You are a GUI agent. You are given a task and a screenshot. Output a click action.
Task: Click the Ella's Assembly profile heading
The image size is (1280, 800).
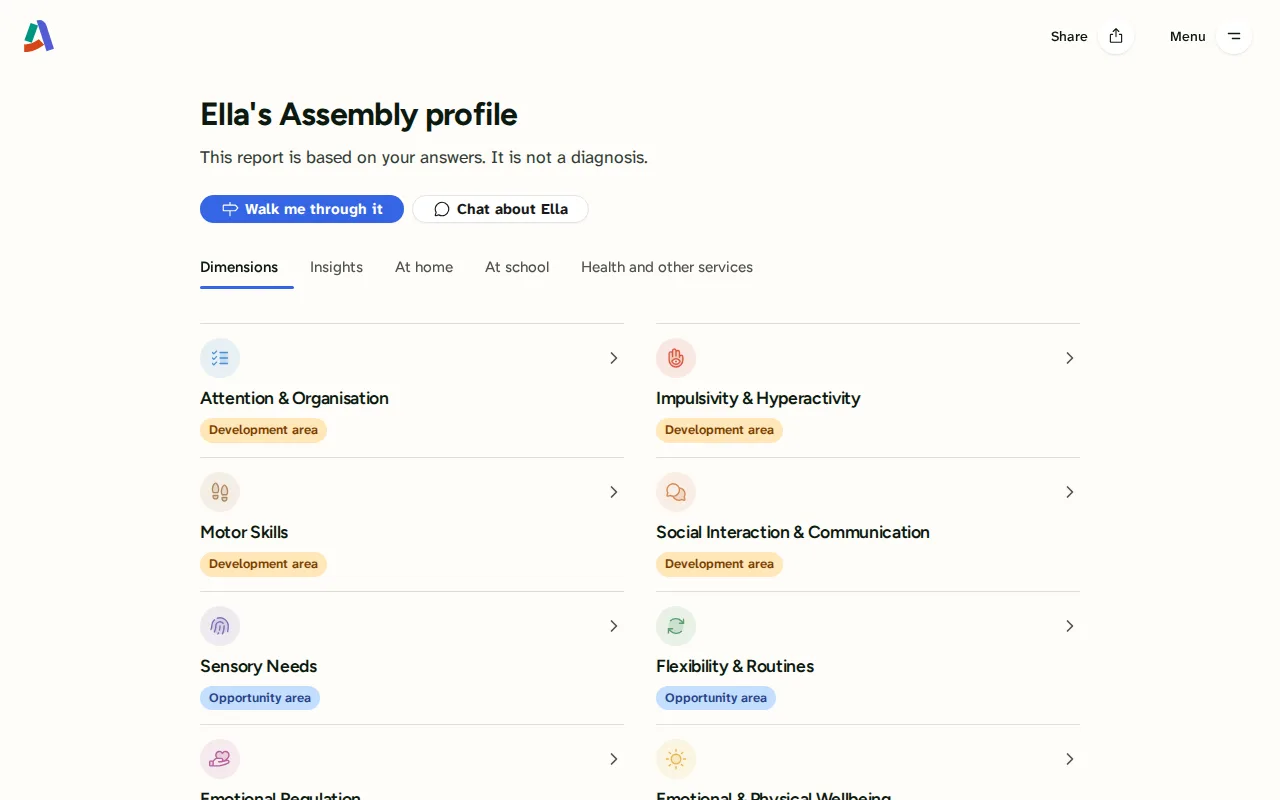(359, 114)
